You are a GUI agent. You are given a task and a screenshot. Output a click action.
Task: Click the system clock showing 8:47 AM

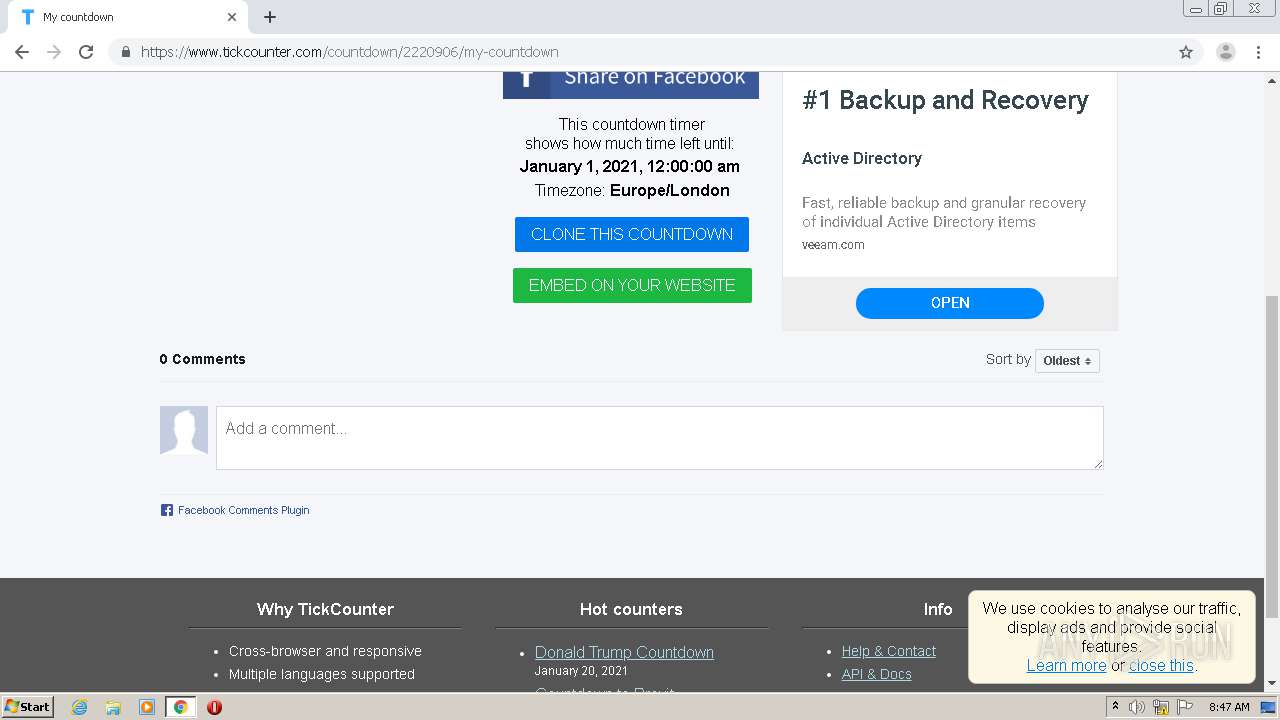[1229, 707]
